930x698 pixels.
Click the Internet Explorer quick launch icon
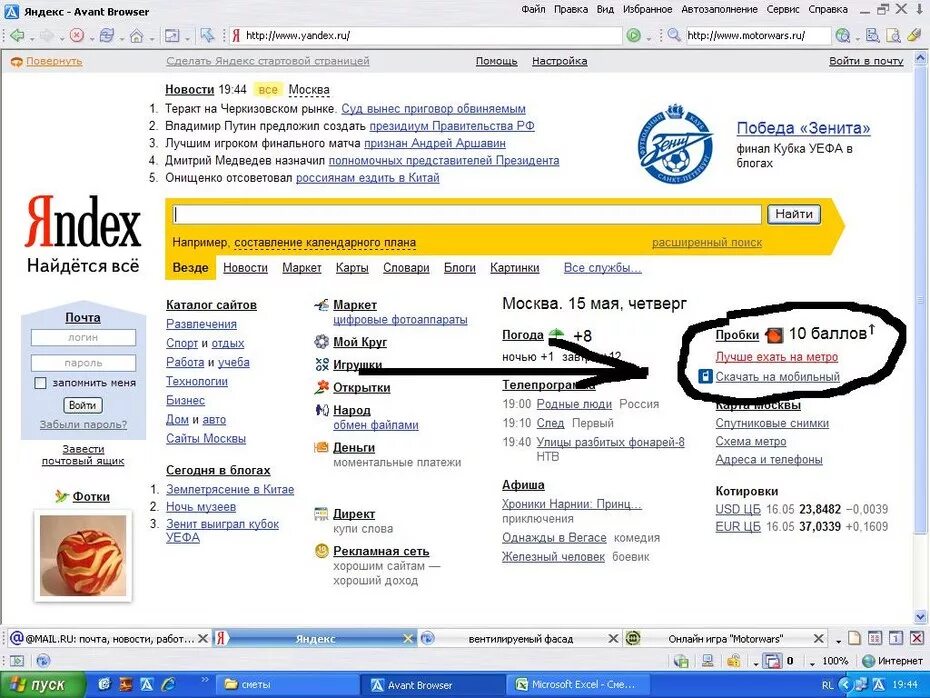coord(168,685)
